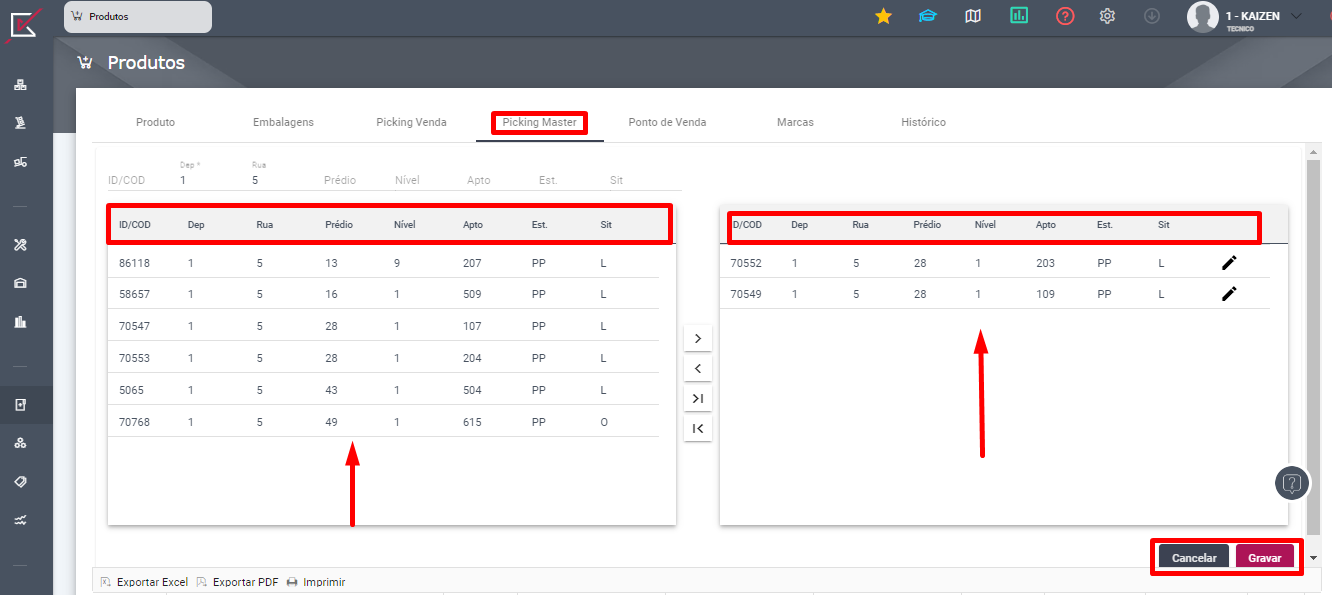Click the Rua filter field containing 5
The height and width of the screenshot is (595, 1332).
[x=280, y=180]
